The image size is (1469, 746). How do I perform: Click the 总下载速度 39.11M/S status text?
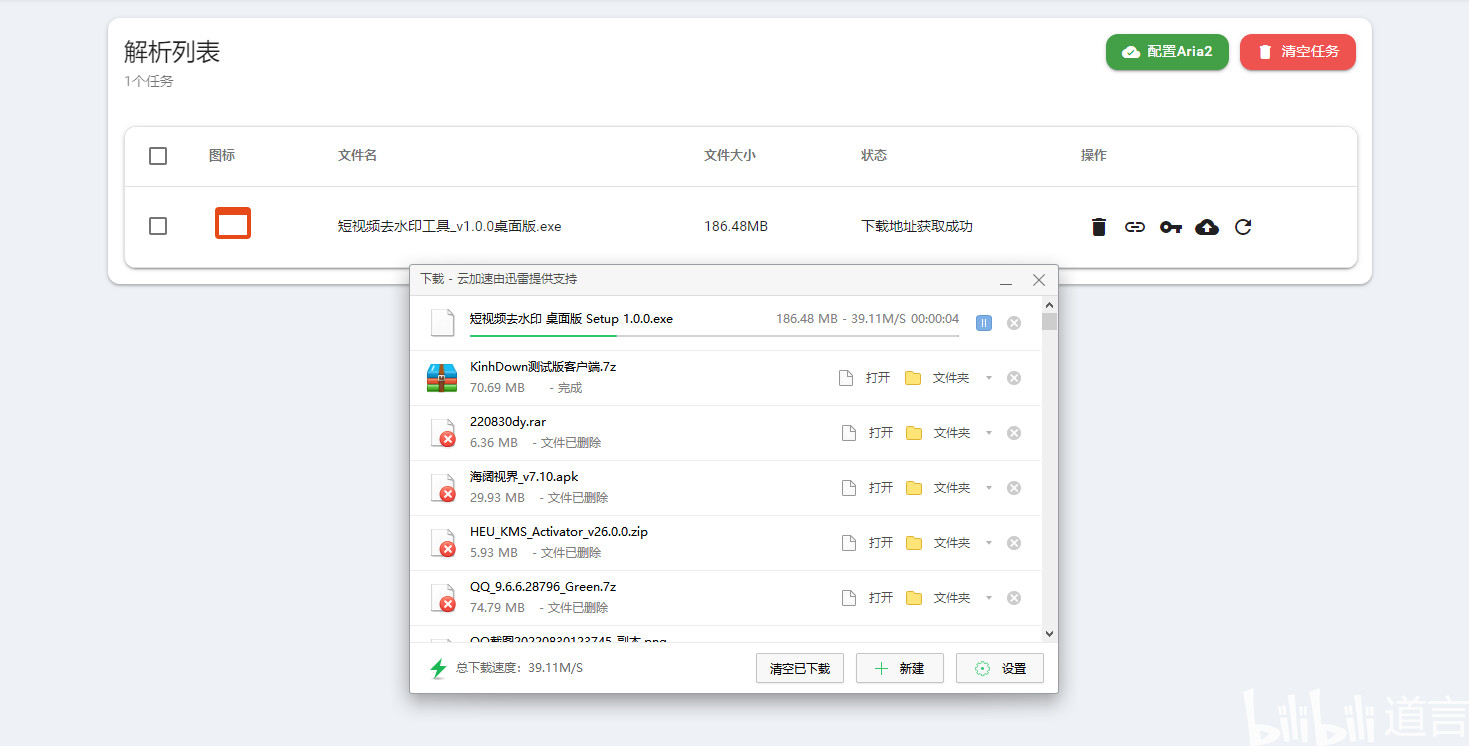519,668
